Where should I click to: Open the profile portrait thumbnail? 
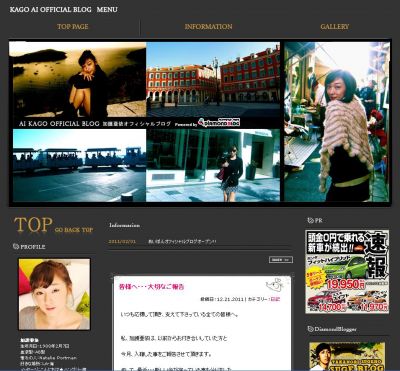tap(54, 294)
